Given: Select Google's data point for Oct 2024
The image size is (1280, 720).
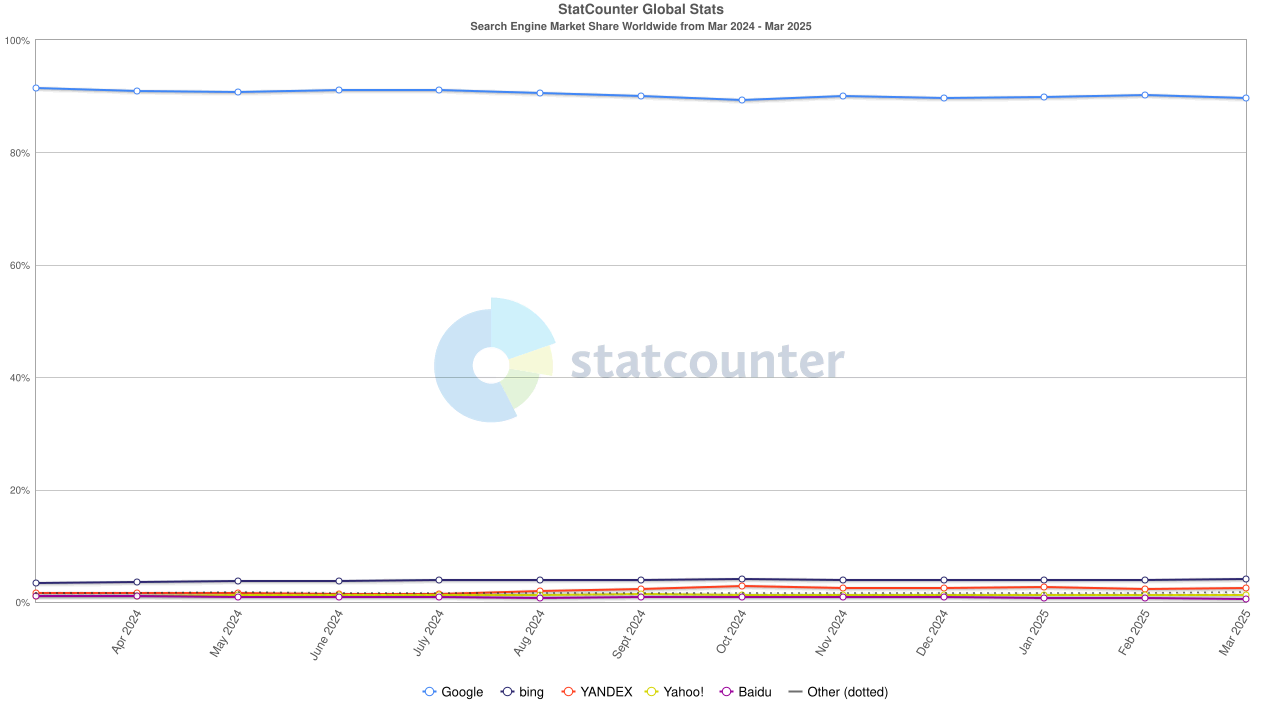Looking at the screenshot, I should click(741, 100).
